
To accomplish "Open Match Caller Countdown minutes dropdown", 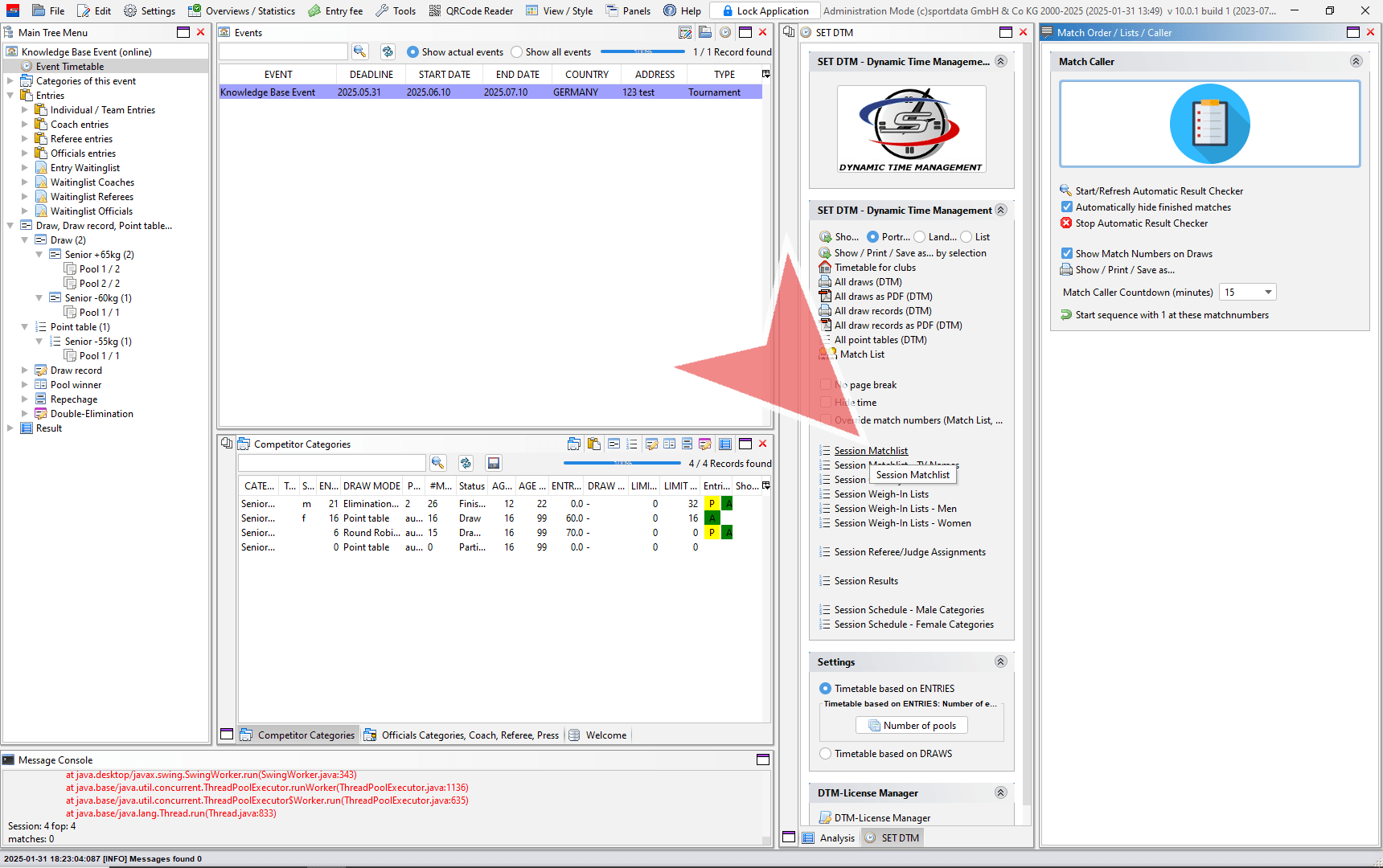I will click(x=1268, y=293).
